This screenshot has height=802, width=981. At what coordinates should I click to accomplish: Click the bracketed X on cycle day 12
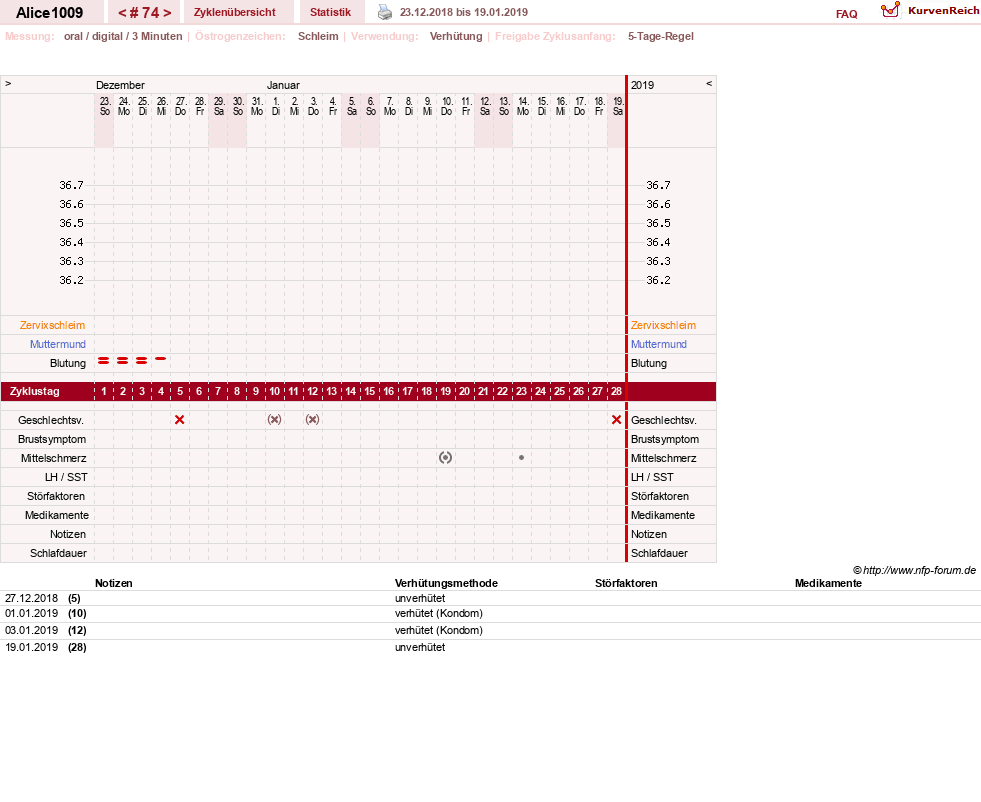tap(312, 420)
